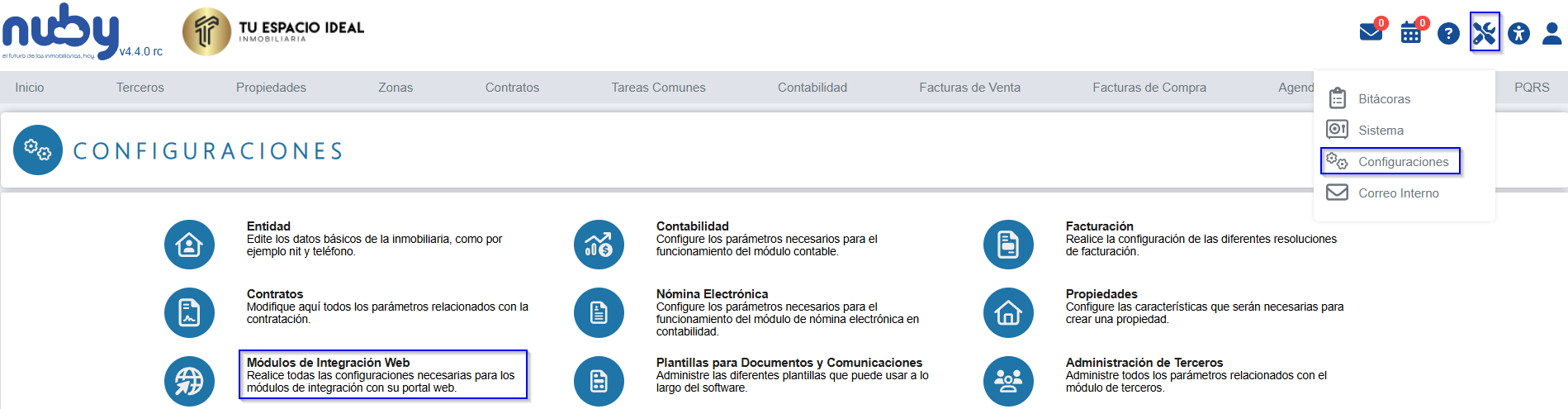The width and height of the screenshot is (1568, 409).
Task: Open Correo Interno from the menu
Action: point(1398,193)
